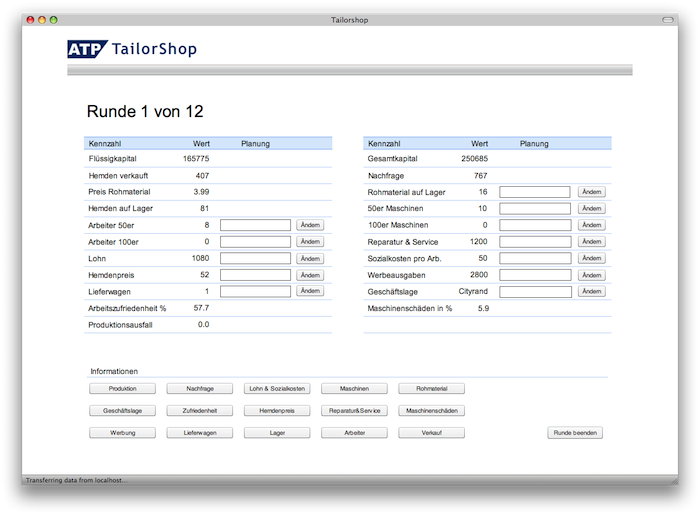Open the Nachfrage information button
The height and width of the screenshot is (515, 700).
point(200,389)
